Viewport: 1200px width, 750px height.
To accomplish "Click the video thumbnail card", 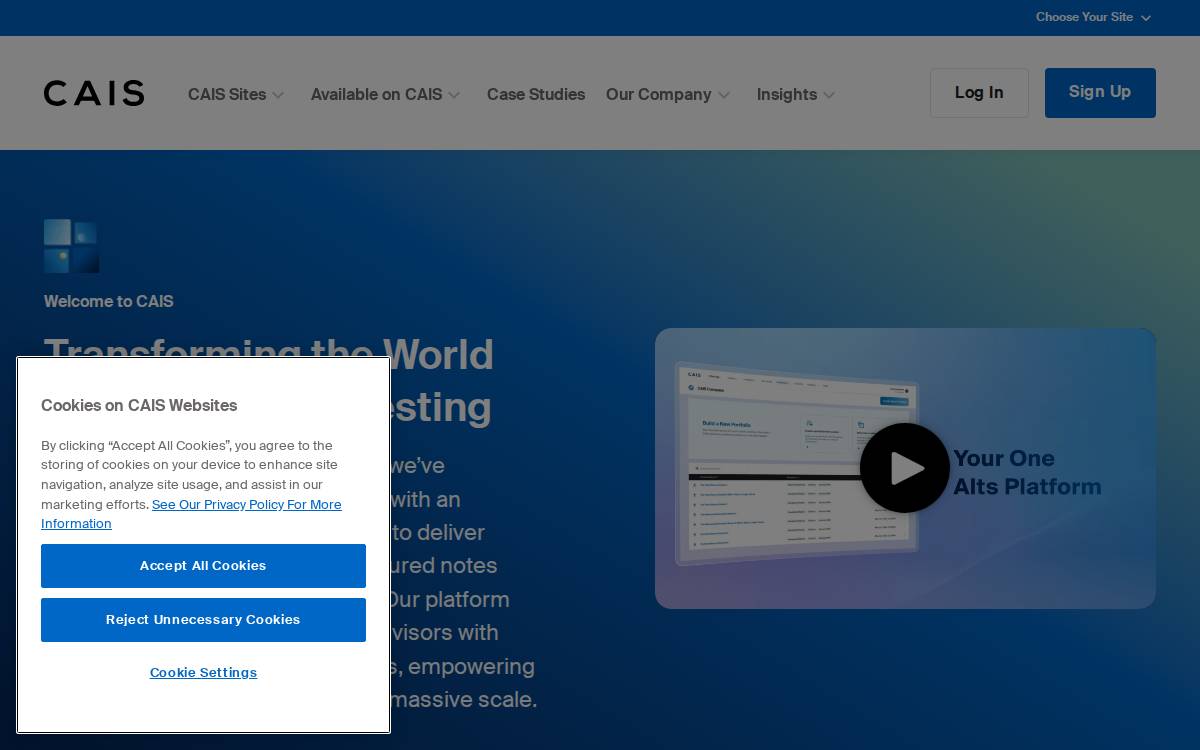I will click(x=905, y=468).
